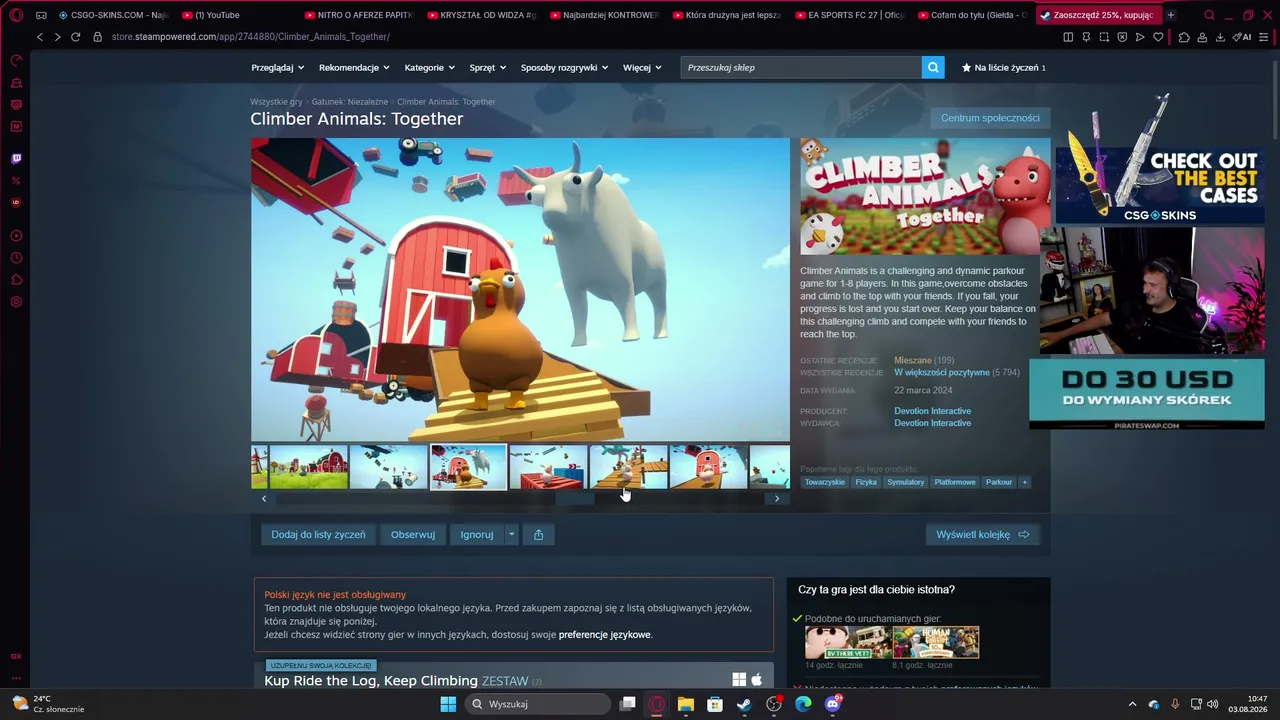Open the Easy Setup menu icon
This screenshot has height=720, width=1280.
click(x=1266, y=37)
